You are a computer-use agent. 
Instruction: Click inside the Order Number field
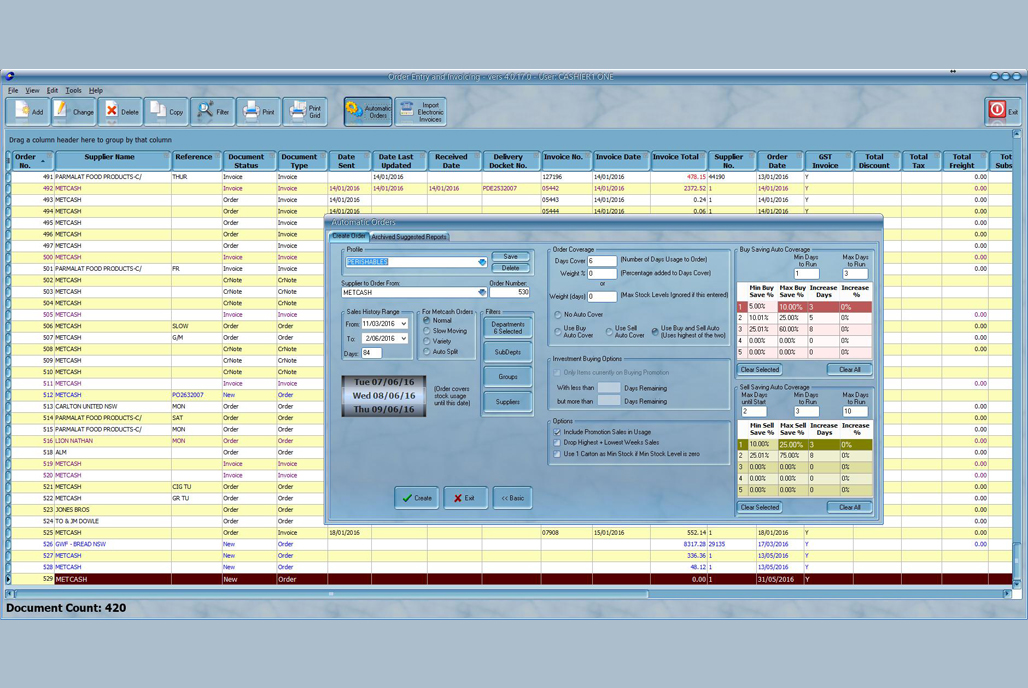[x=510, y=293]
